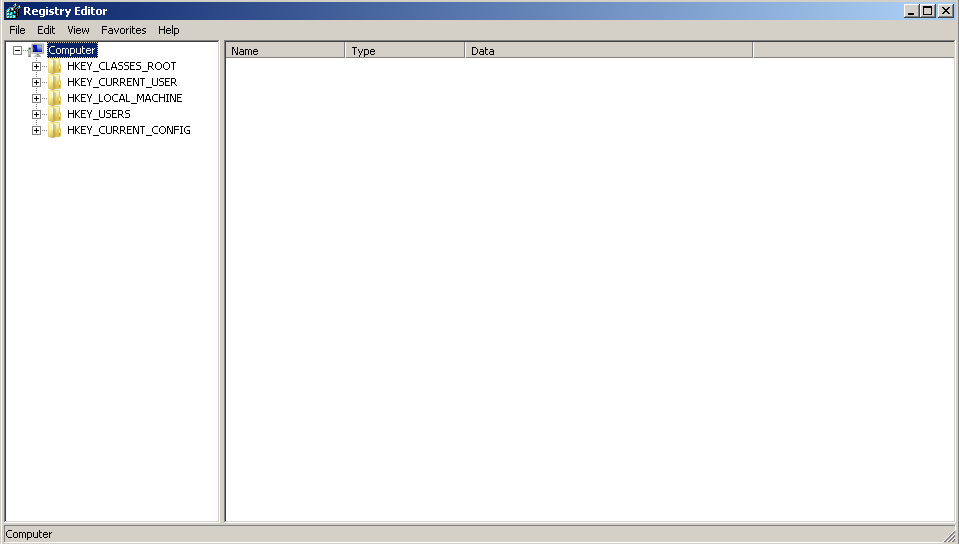Open the Help menu
959x544 pixels.
tap(169, 30)
